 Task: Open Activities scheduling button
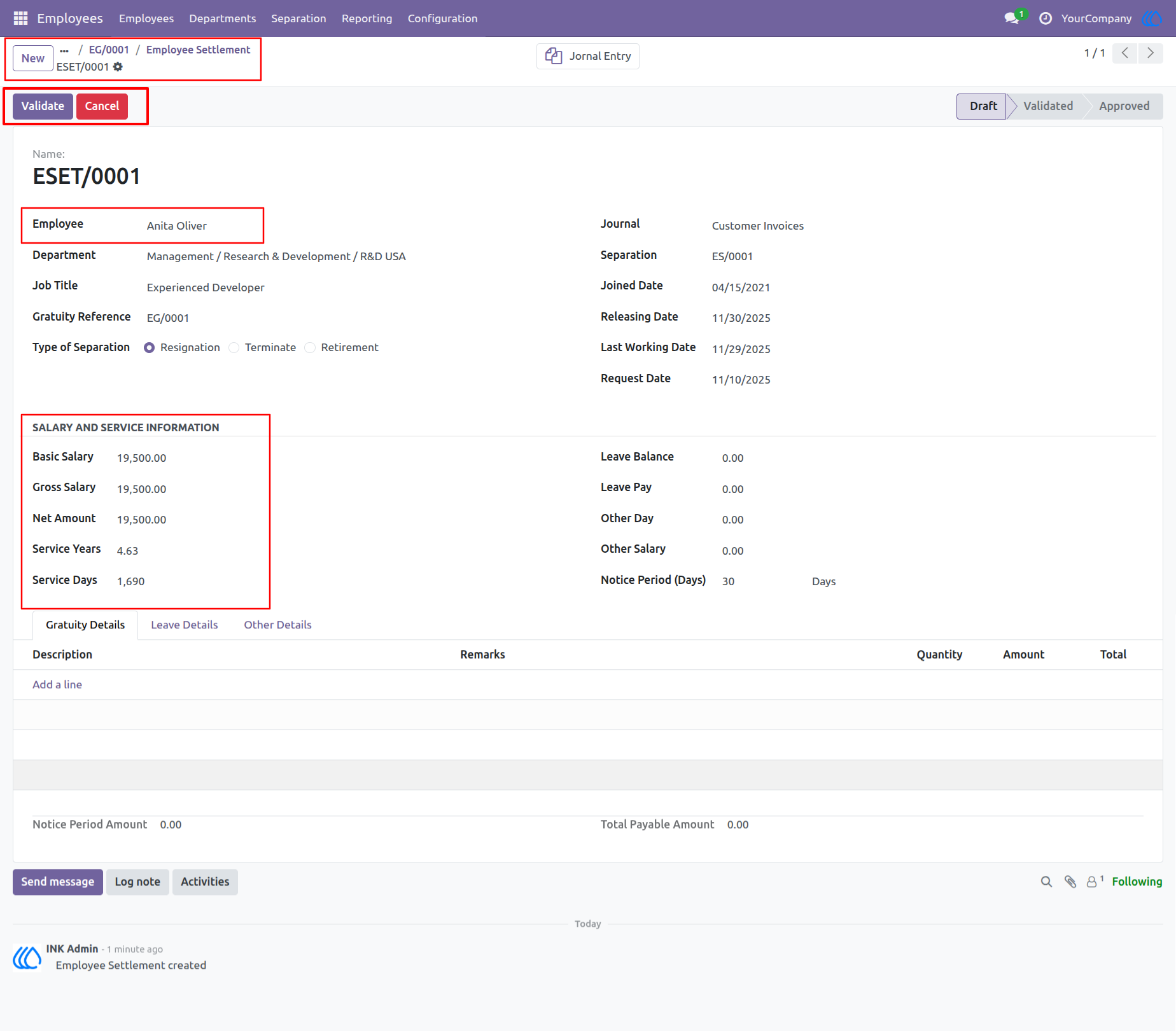pos(205,882)
